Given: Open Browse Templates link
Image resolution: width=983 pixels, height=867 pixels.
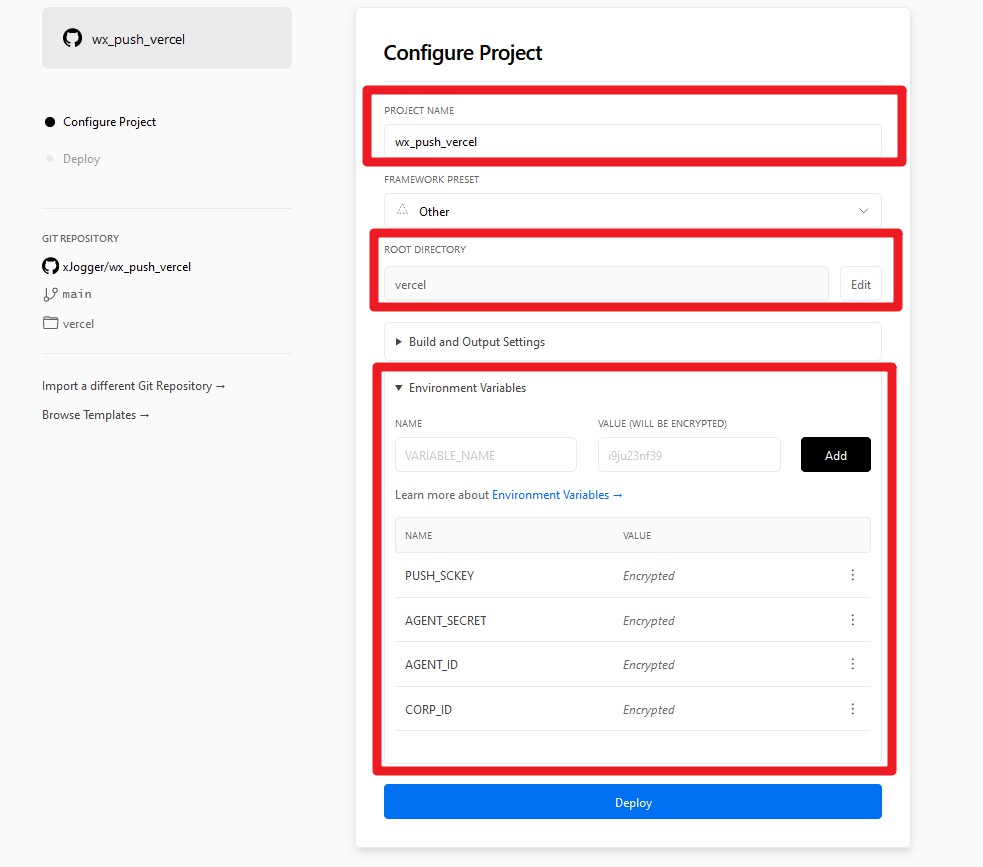Looking at the screenshot, I should pos(95,415).
